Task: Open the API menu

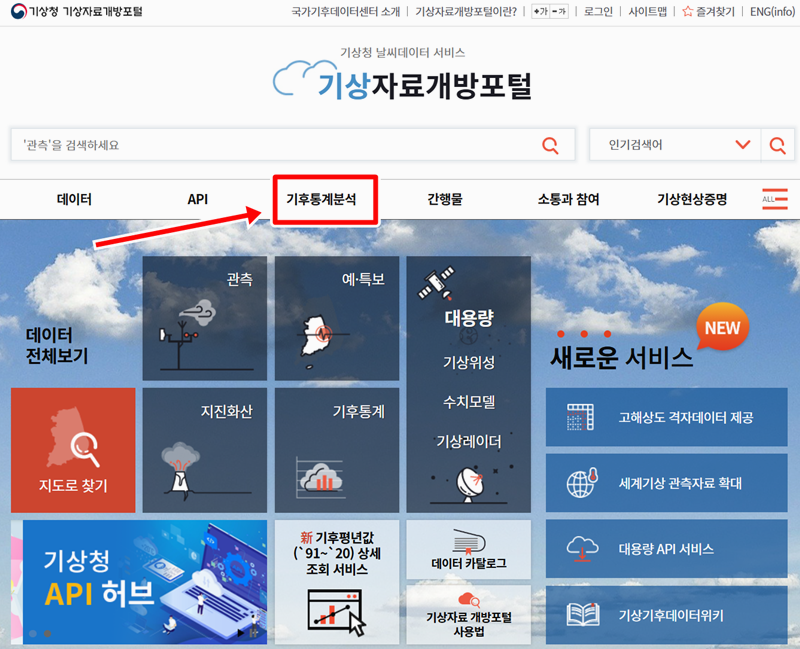Action: [197, 199]
